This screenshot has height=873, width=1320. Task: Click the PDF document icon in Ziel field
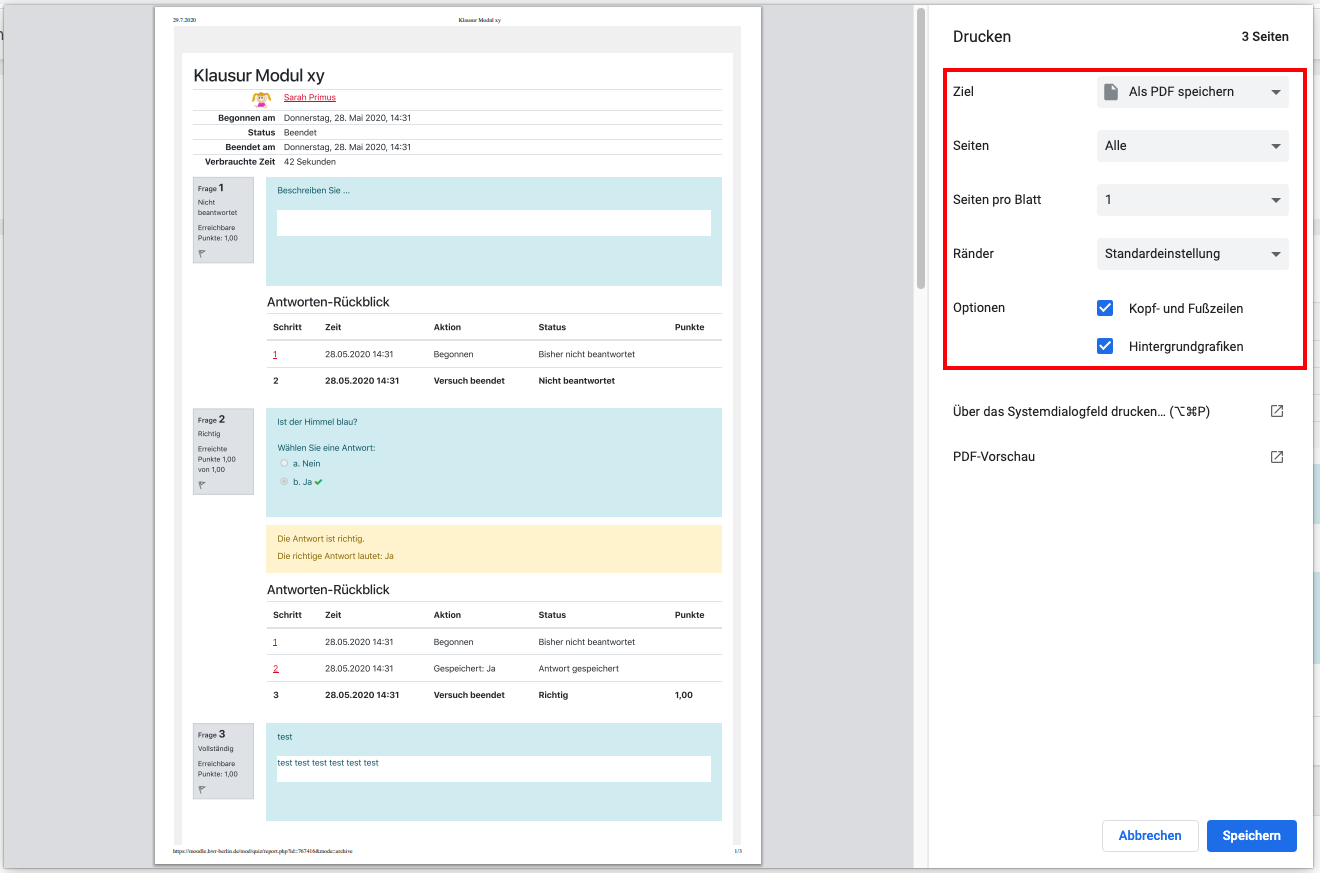pyautogui.click(x=1110, y=92)
